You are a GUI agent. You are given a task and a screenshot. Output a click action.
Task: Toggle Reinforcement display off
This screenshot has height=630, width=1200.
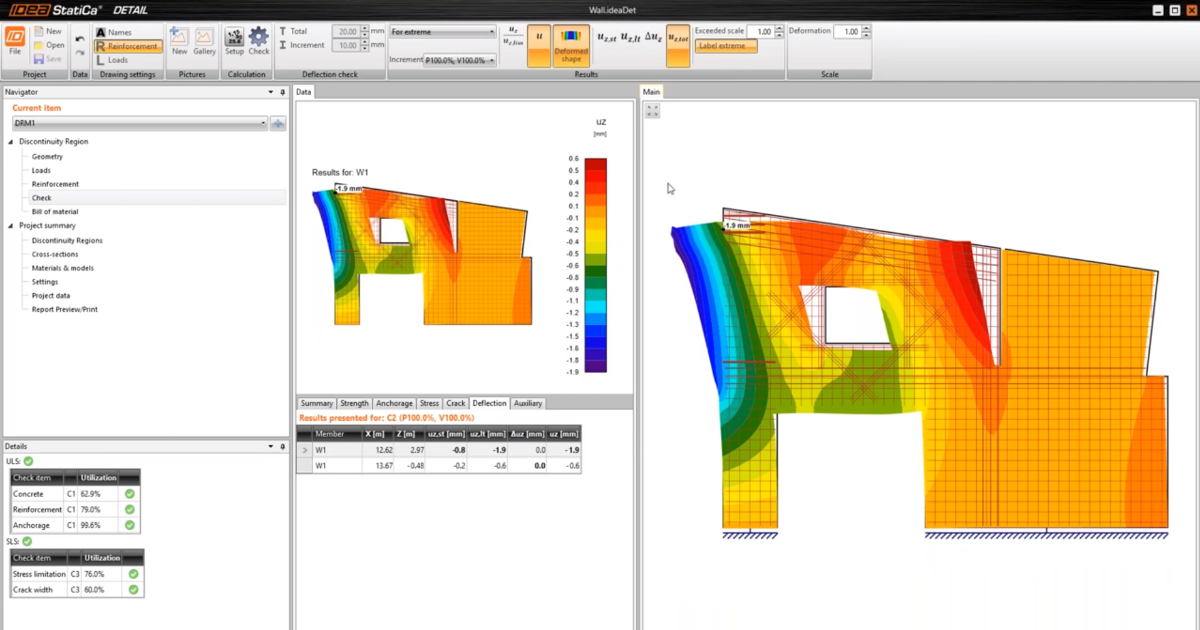[x=127, y=47]
